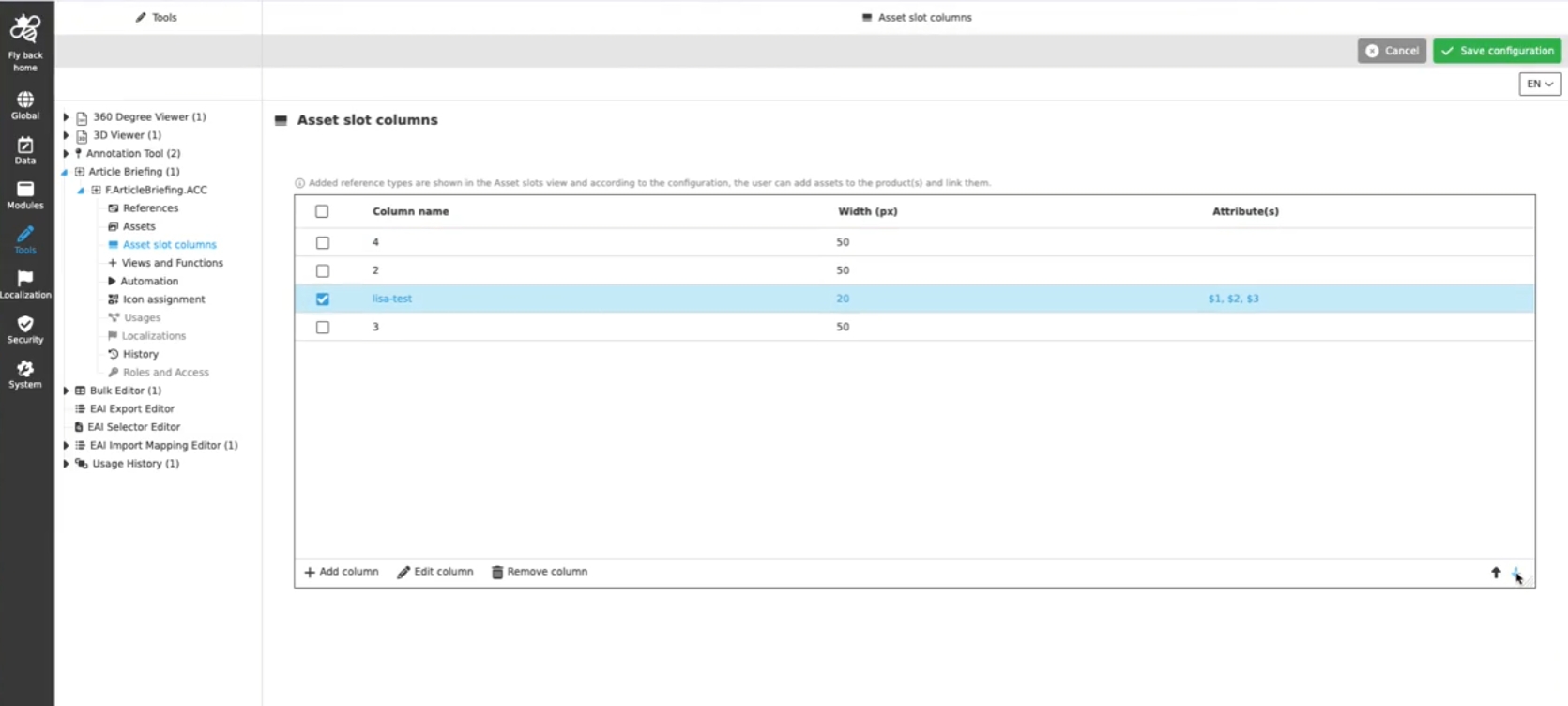This screenshot has width=1568, height=706.
Task: Click the 3D Viewer document icon
Action: (82, 135)
